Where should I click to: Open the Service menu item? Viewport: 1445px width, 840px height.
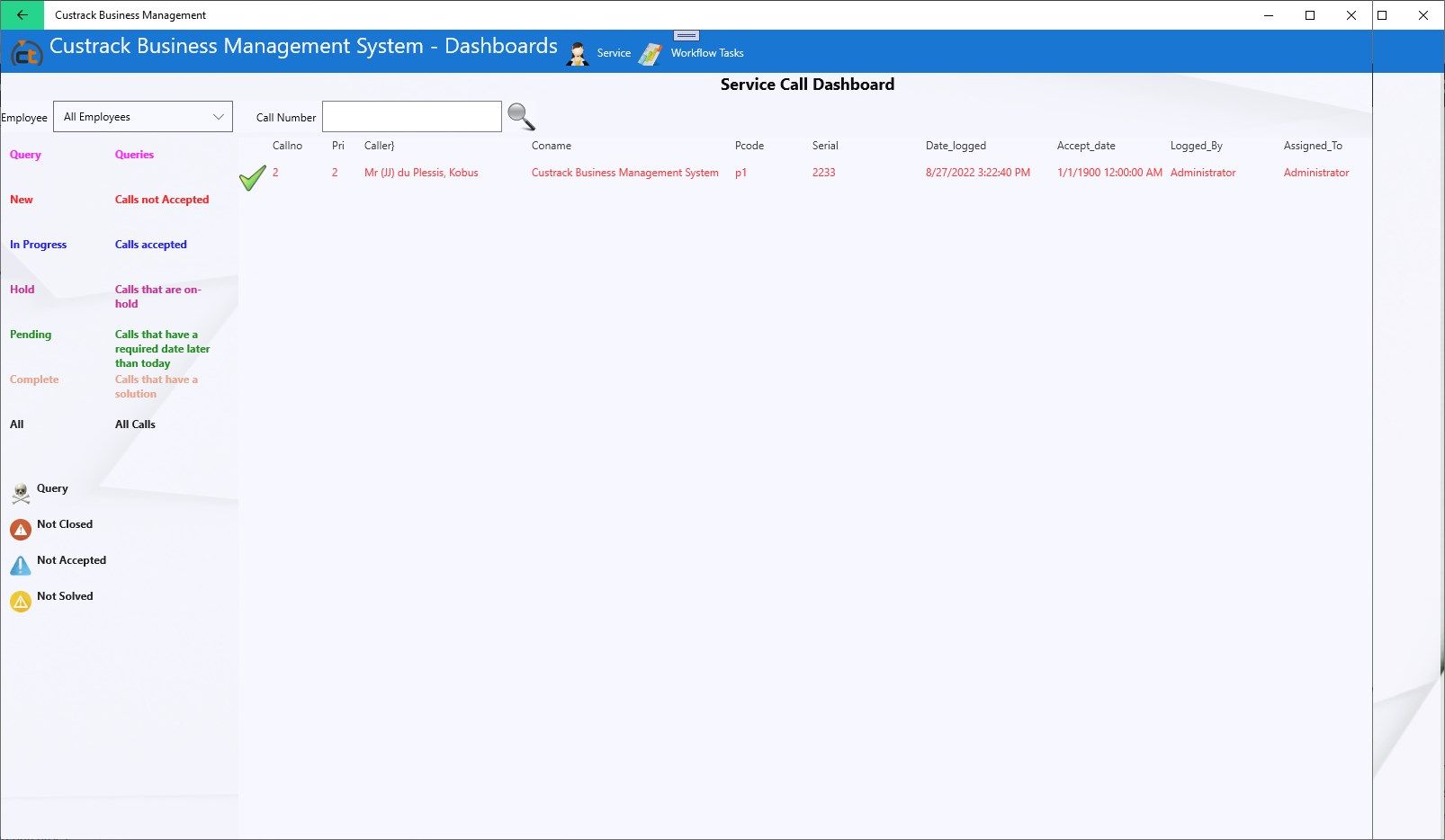click(614, 53)
